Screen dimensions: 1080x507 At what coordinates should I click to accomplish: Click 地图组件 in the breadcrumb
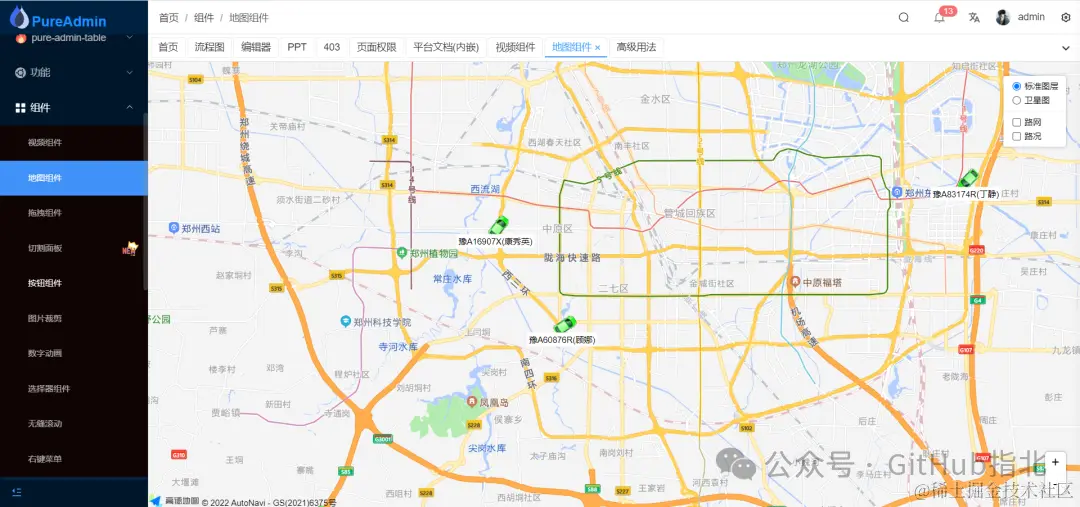(249, 18)
